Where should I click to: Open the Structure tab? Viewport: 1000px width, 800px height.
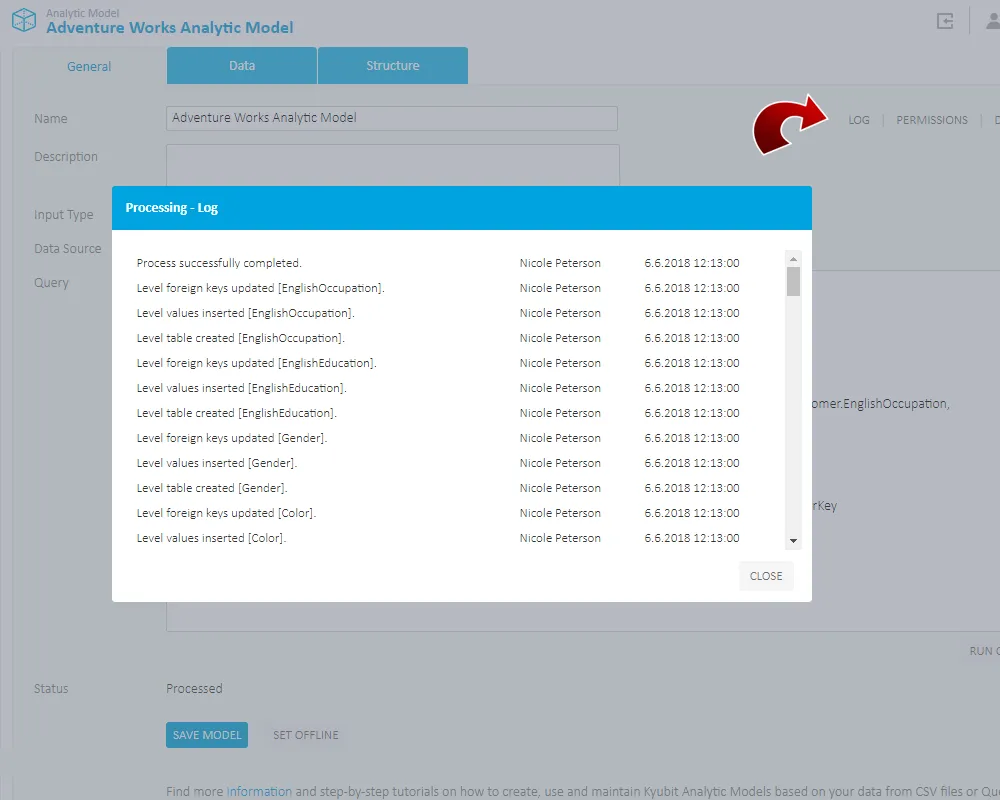pos(393,66)
